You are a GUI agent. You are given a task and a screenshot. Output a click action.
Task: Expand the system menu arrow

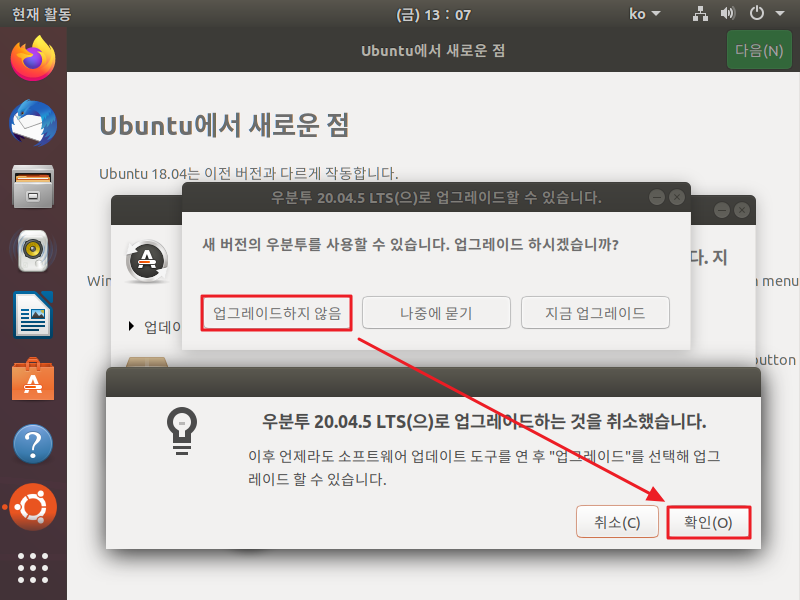(x=780, y=14)
